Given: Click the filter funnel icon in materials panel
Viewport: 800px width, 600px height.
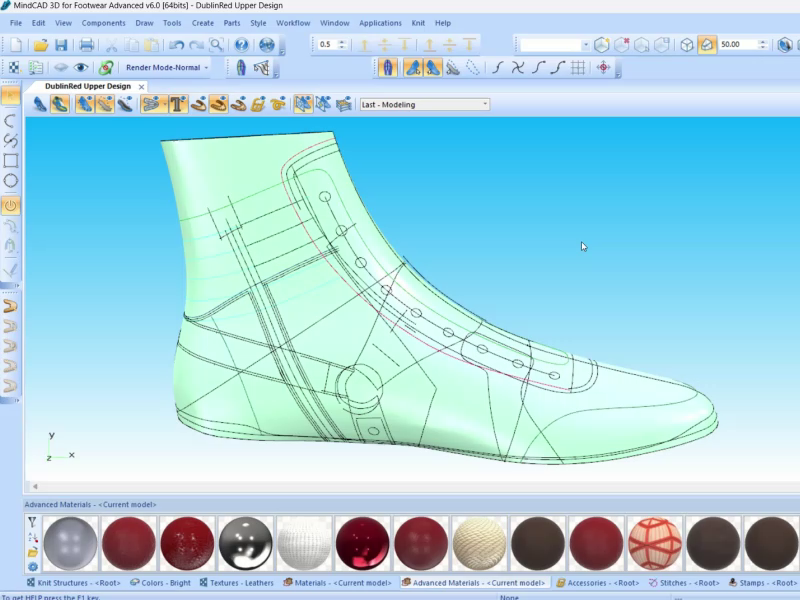Looking at the screenshot, I should pos(32,521).
